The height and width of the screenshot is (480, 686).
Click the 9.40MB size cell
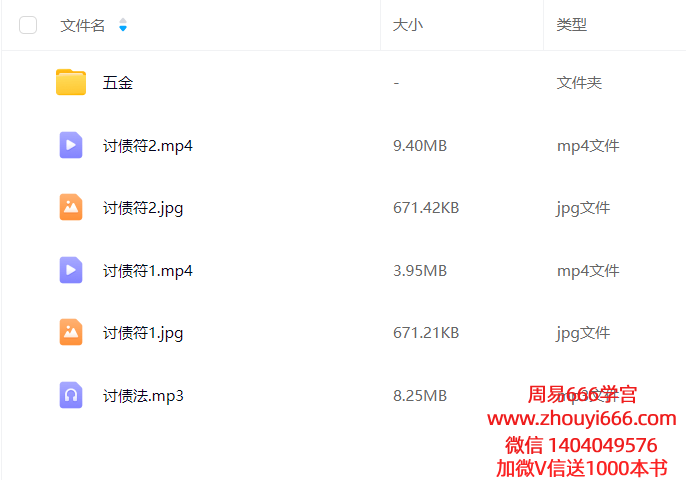point(420,146)
